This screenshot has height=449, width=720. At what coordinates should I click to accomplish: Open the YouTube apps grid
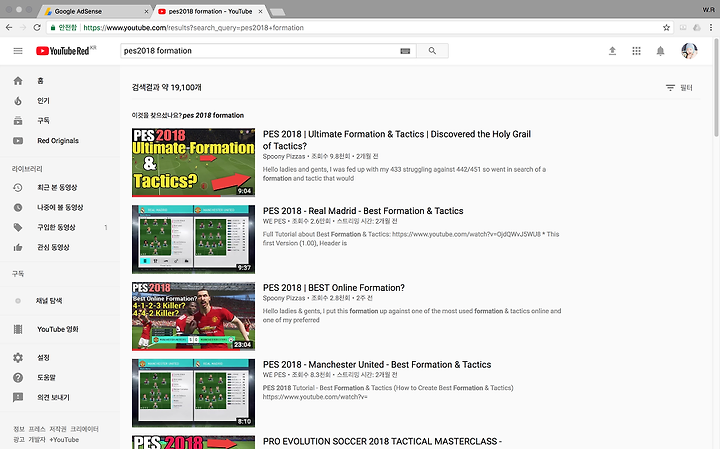636,51
